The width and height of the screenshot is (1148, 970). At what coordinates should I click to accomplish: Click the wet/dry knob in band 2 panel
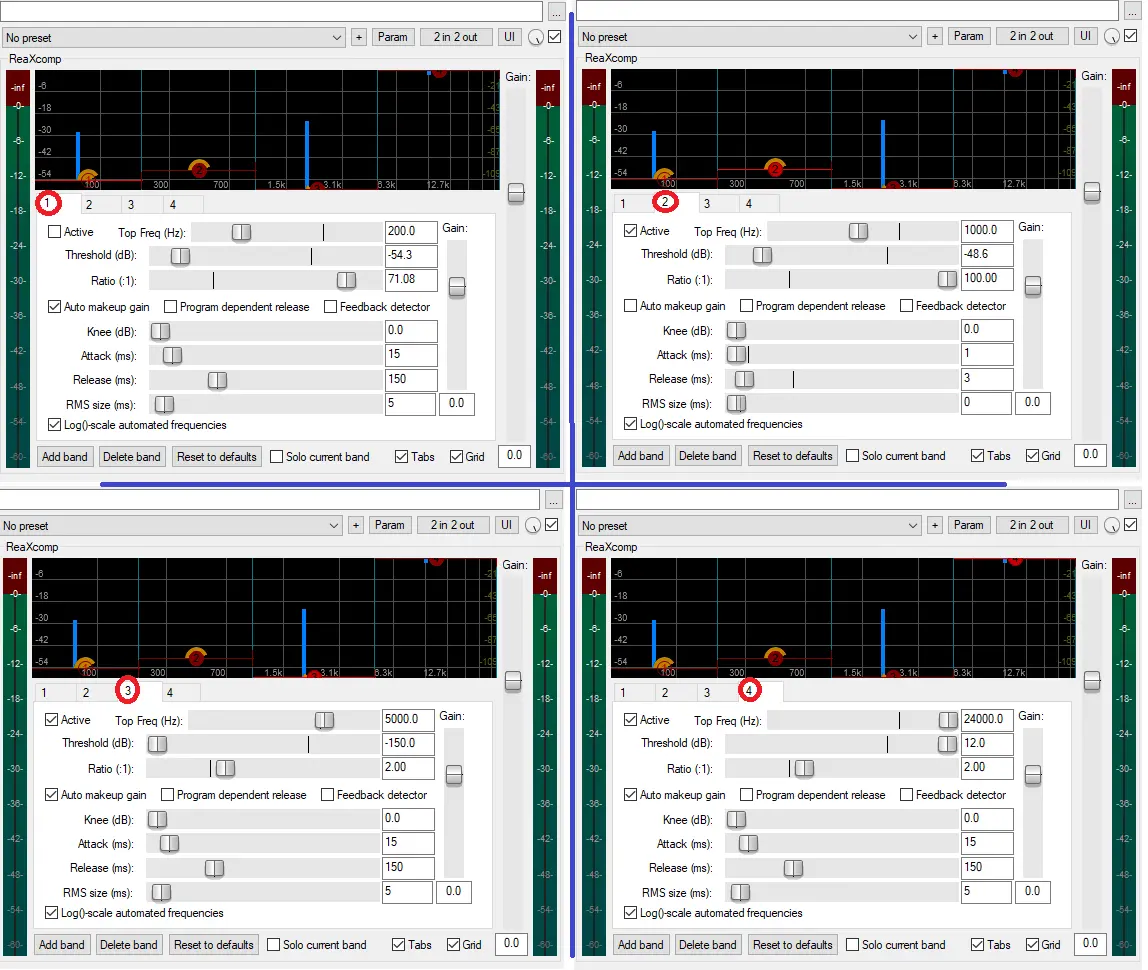[1113, 37]
